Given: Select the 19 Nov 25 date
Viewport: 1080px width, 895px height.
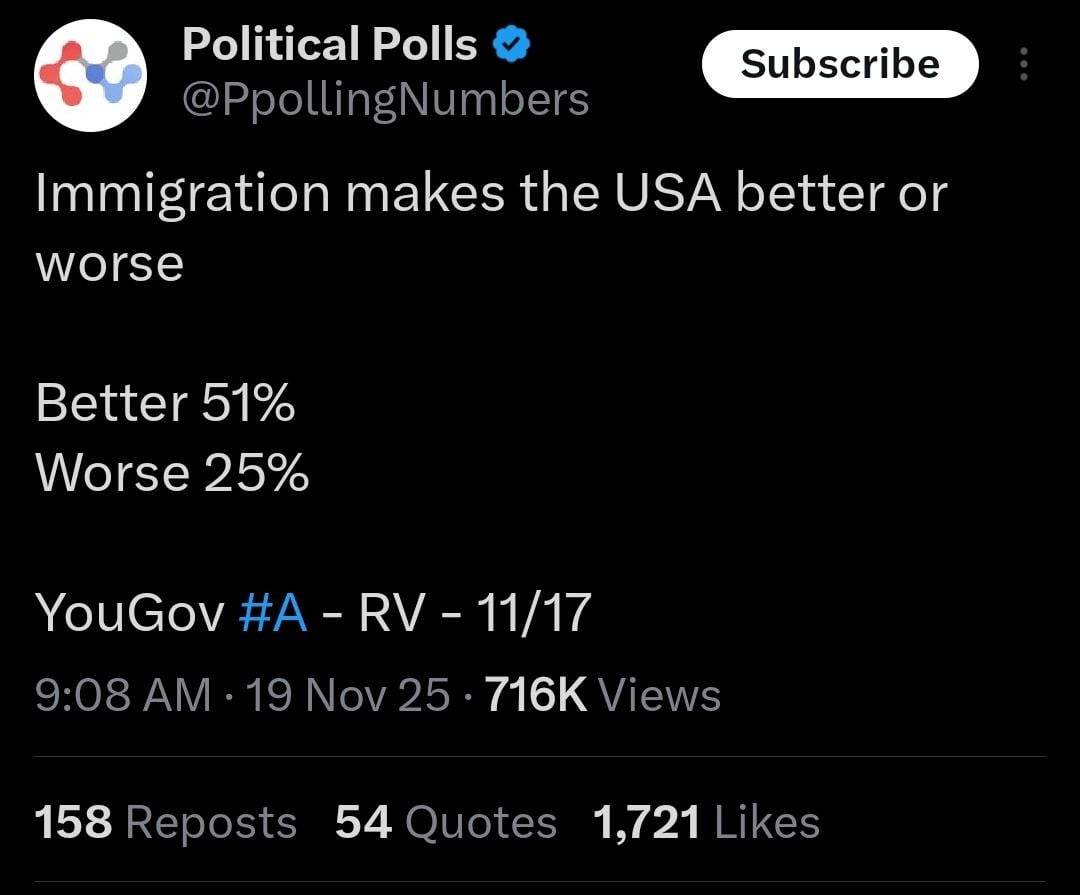Looking at the screenshot, I should point(347,695).
